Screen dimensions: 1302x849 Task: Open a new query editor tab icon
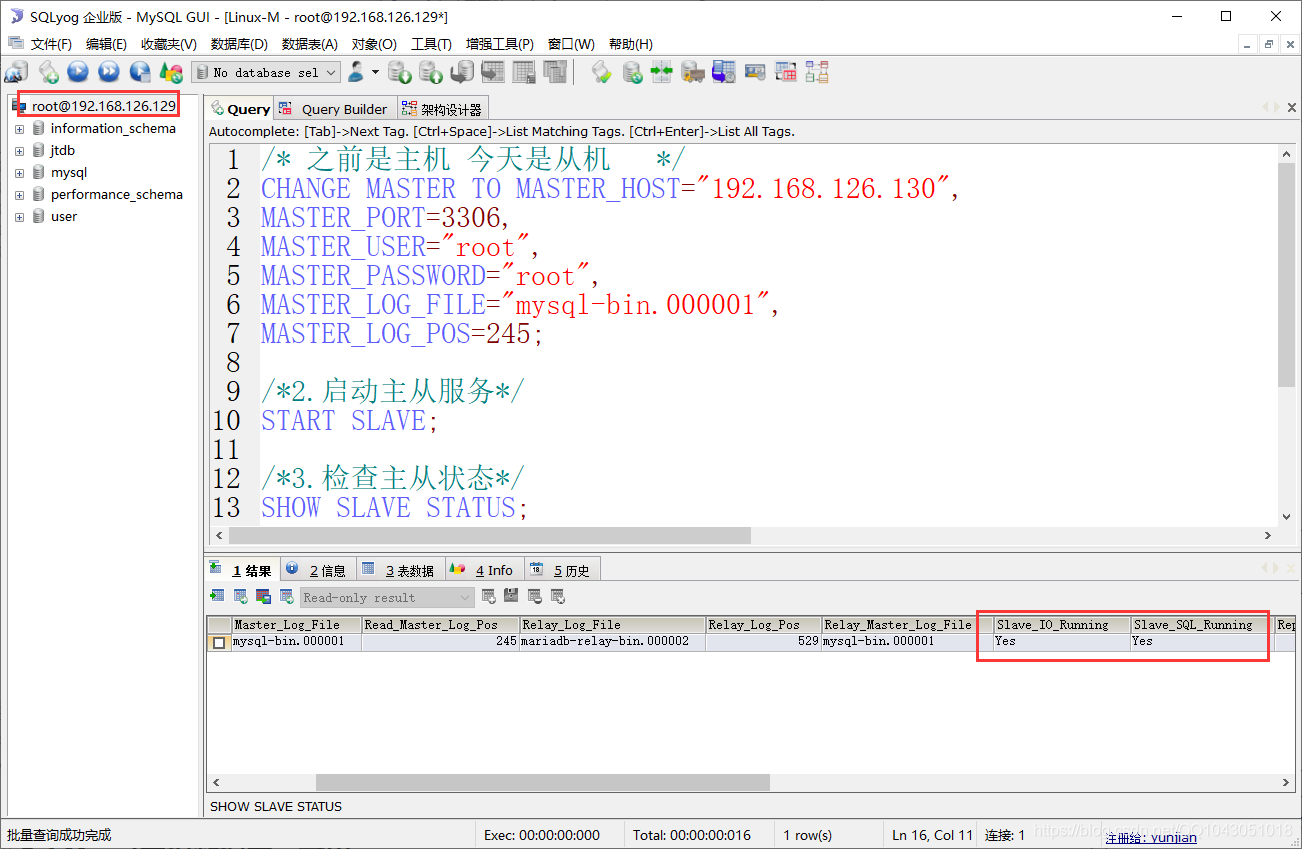(x=48, y=72)
